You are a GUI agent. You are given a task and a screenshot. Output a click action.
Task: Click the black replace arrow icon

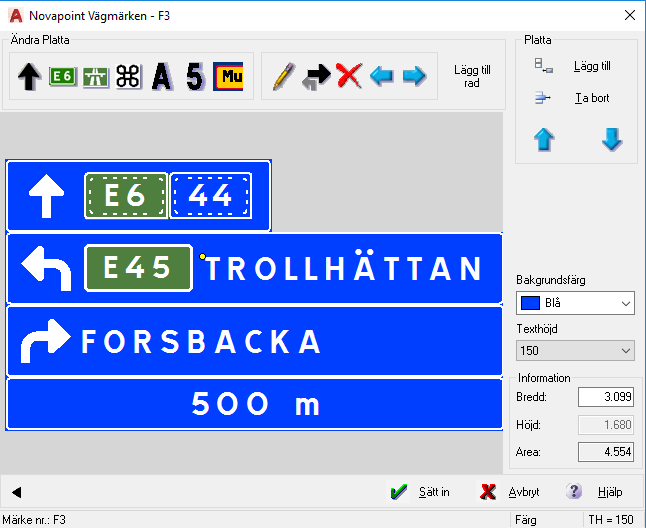pyautogui.click(x=316, y=76)
